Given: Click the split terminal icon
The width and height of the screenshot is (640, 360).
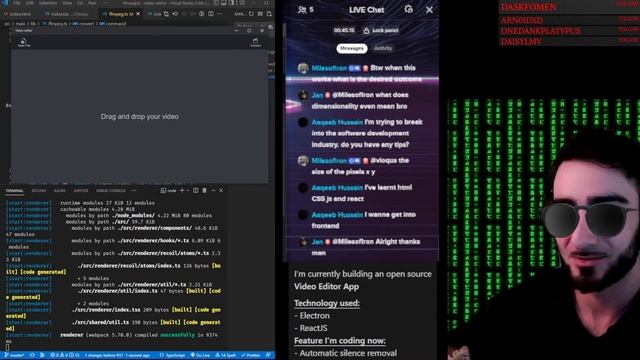Looking at the screenshot, I should click(x=196, y=191).
